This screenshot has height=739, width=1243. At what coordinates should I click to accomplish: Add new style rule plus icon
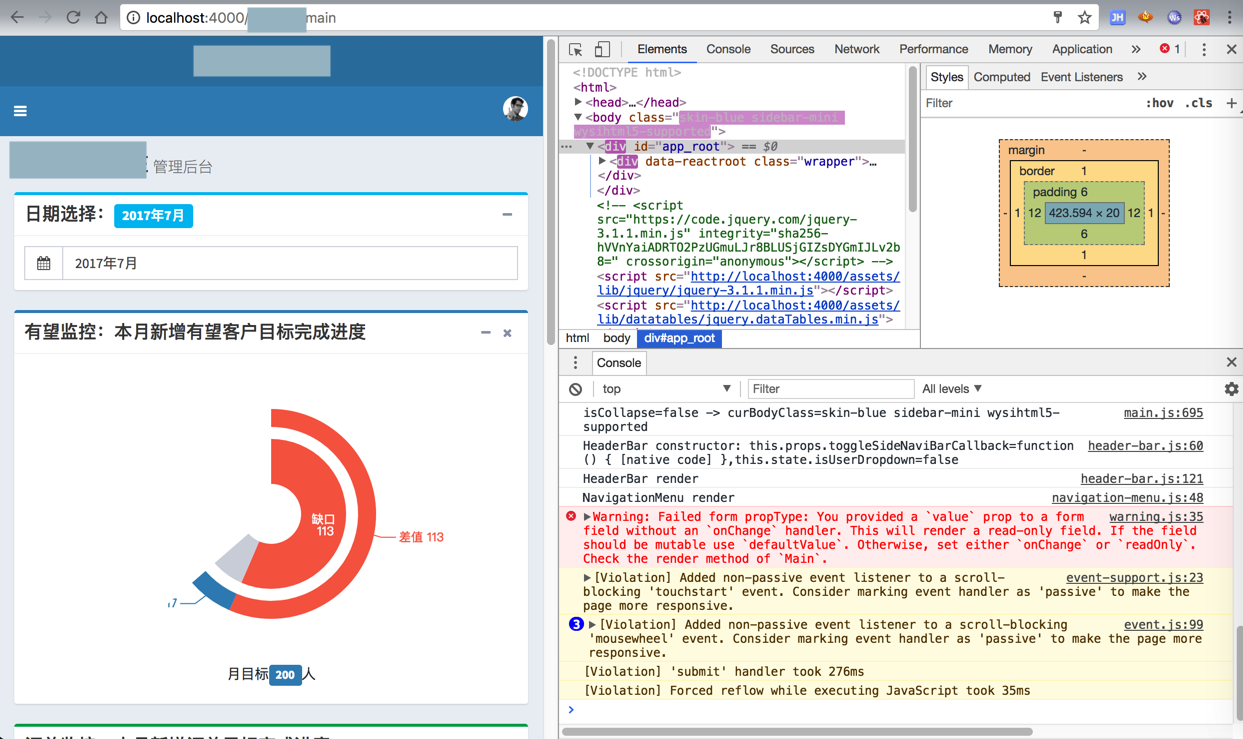click(x=1231, y=103)
